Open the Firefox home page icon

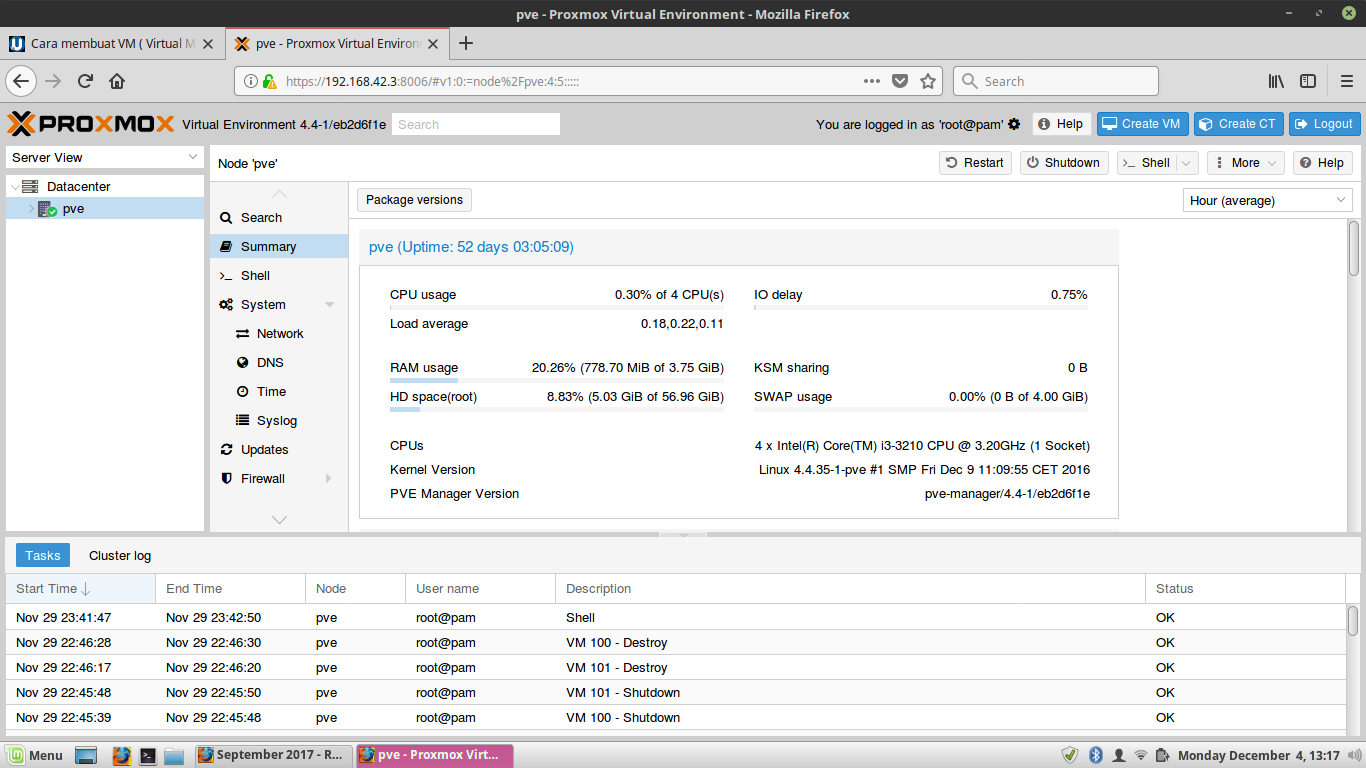pyautogui.click(x=117, y=81)
